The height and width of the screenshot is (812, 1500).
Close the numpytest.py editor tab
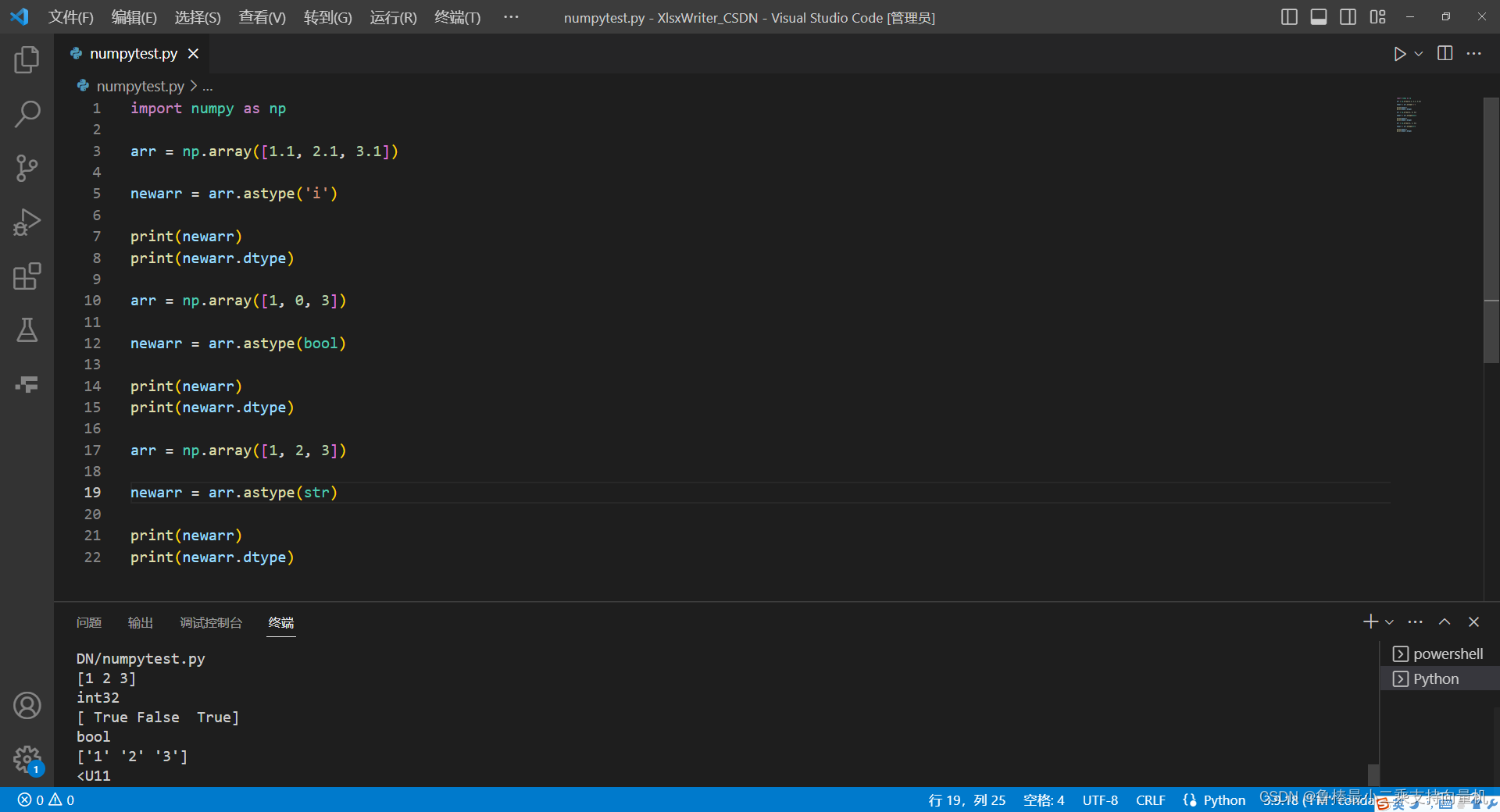(193, 54)
